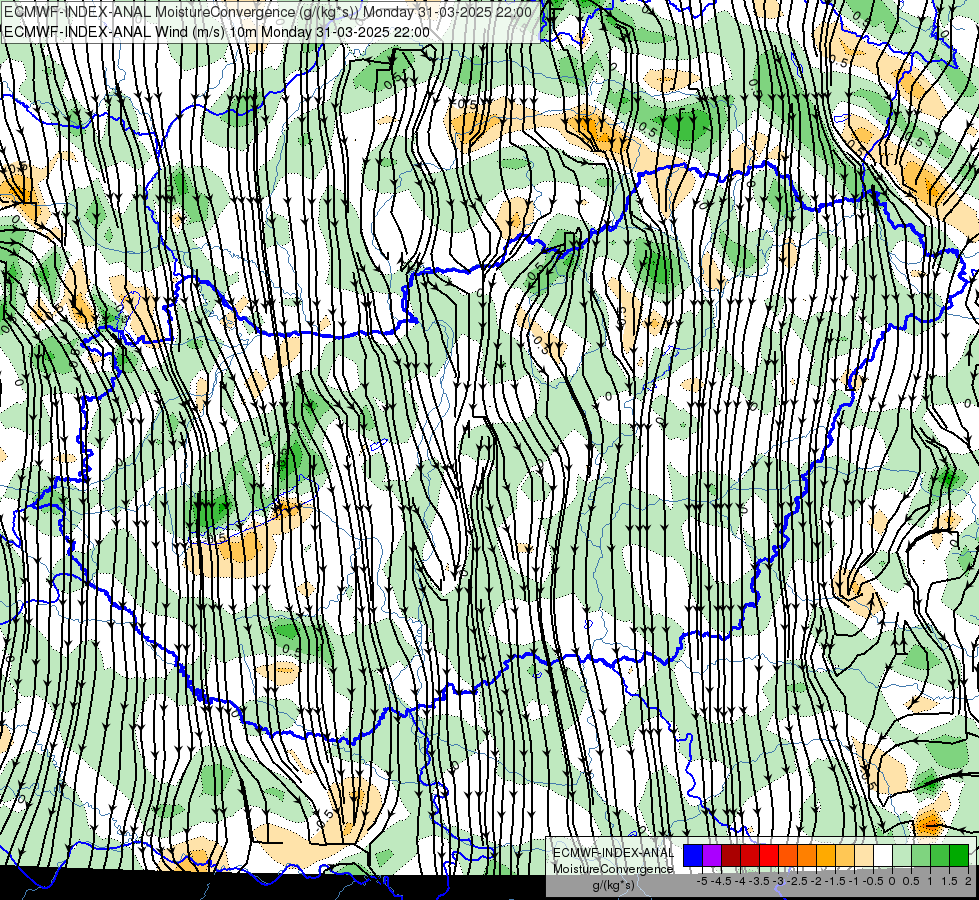979x900 pixels.
Task: Pick legend swatch between -3.5 and -3
Action: tap(769, 855)
